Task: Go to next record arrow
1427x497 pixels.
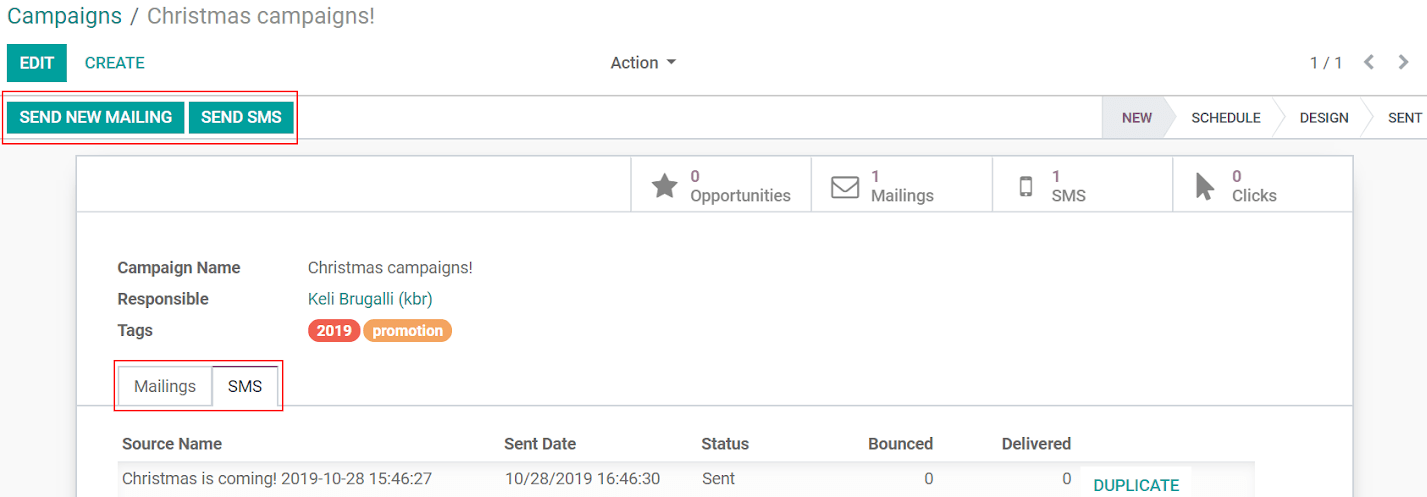Action: (x=1403, y=62)
